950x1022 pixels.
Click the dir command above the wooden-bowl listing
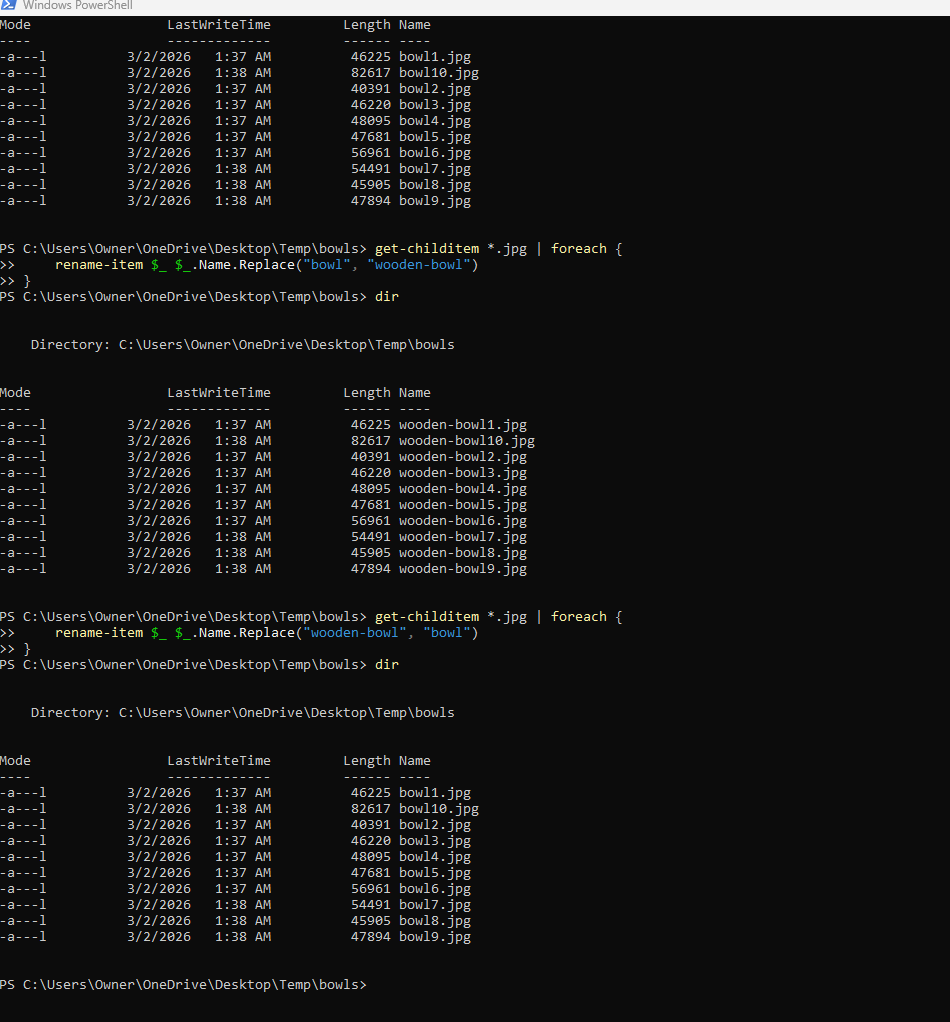[386, 297]
